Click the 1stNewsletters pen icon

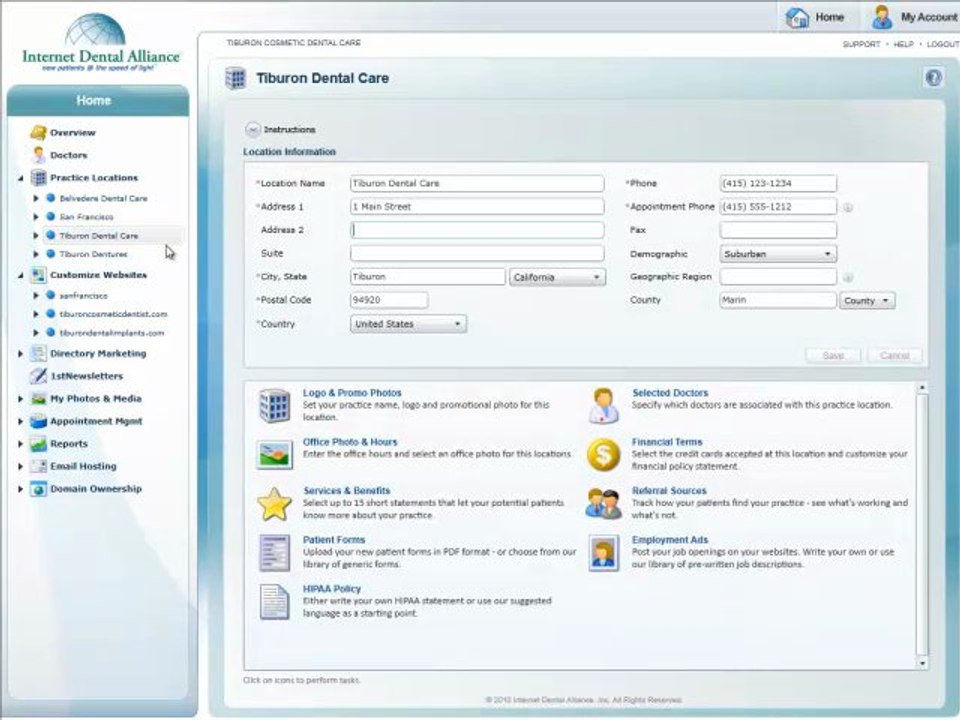[39, 376]
